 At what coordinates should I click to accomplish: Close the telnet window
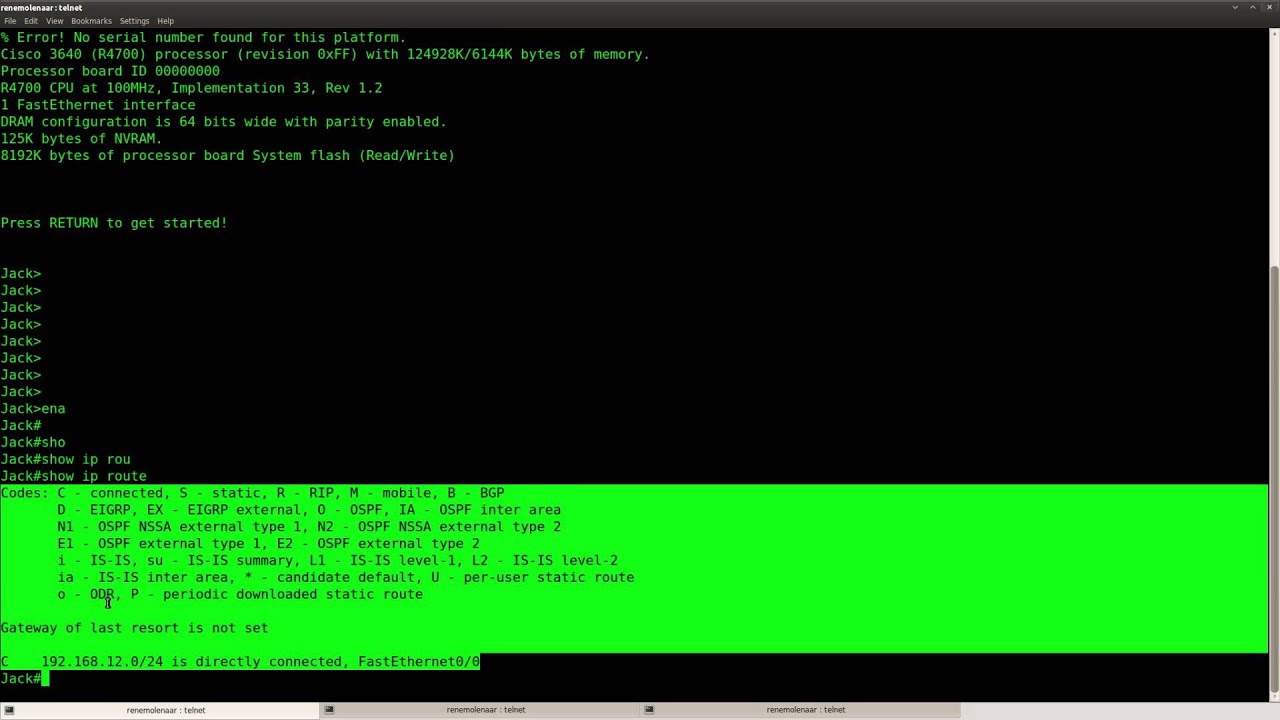(1269, 7)
